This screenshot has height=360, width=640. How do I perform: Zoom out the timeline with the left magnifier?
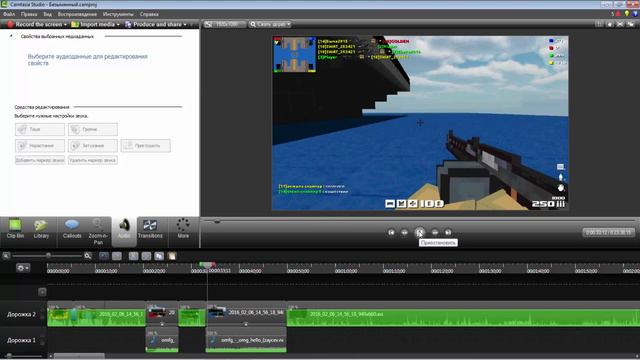[6, 256]
